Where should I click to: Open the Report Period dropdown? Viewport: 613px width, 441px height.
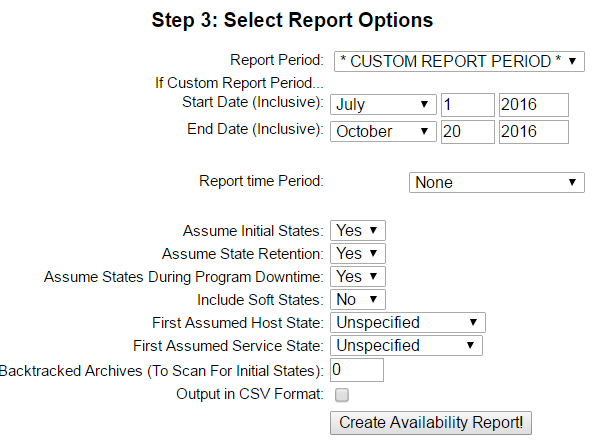point(457,61)
